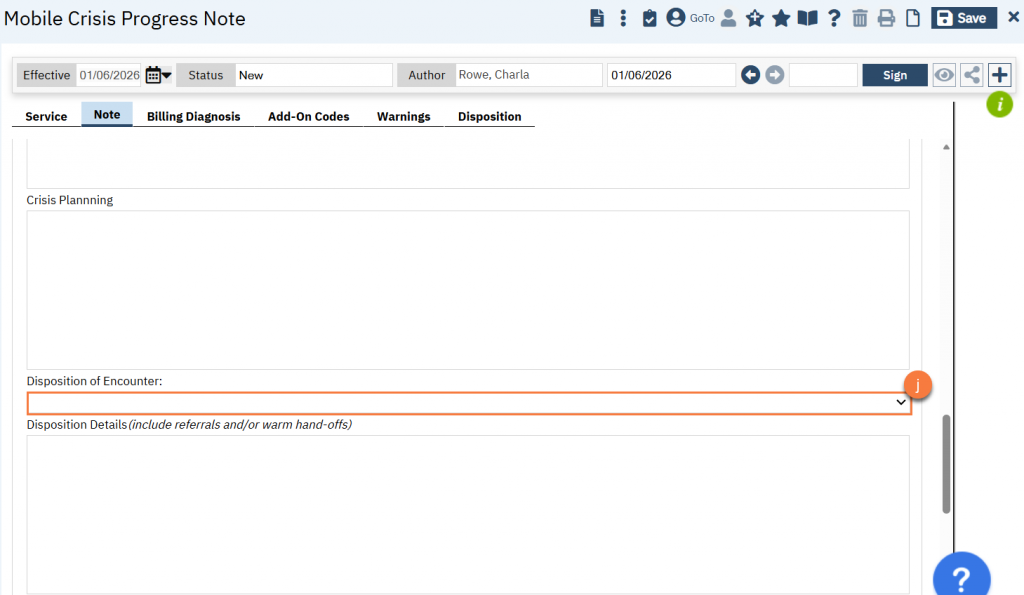Toggle the eye view icon
This screenshot has width=1024, height=595.
[x=944, y=75]
